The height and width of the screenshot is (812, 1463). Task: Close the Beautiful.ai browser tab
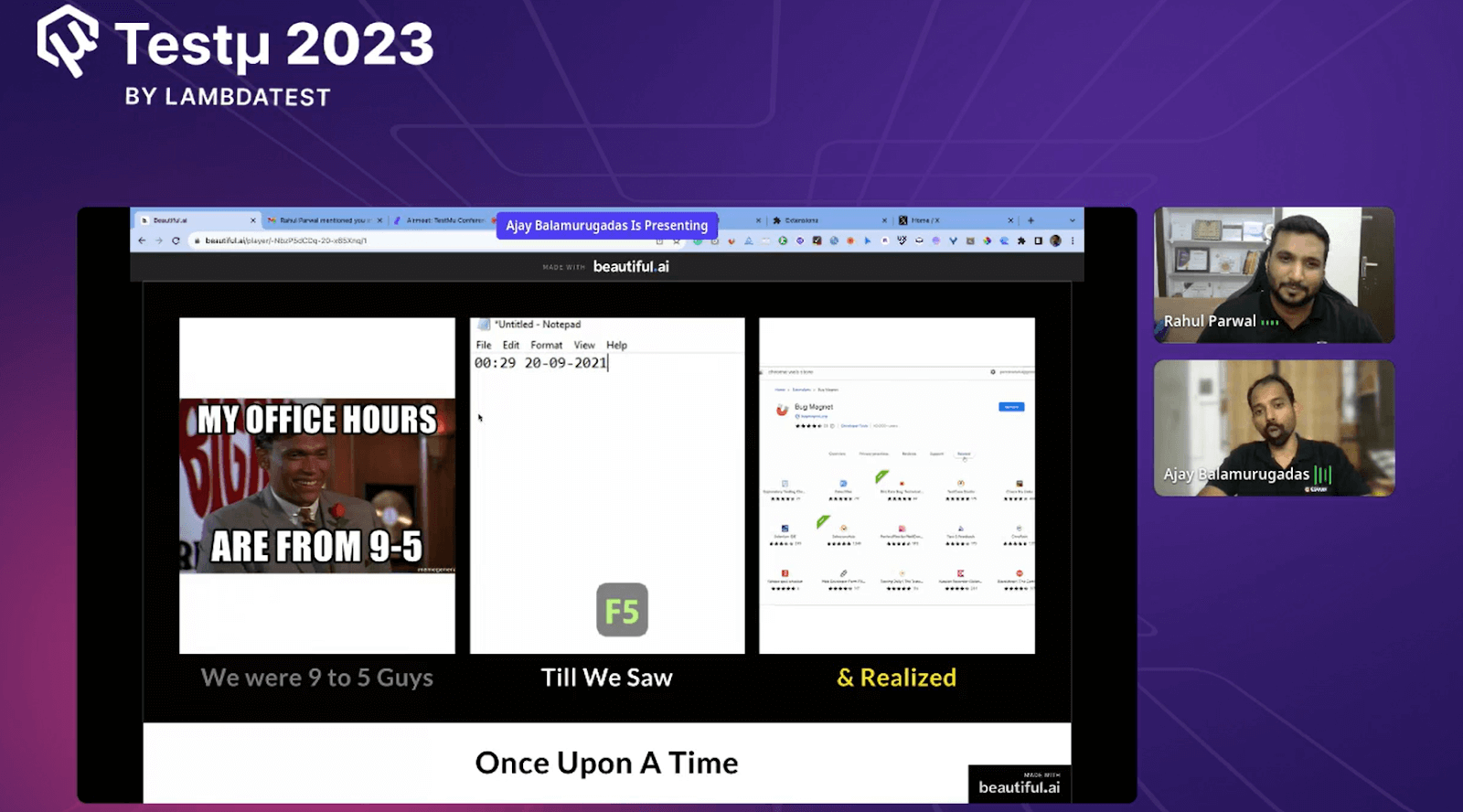pyautogui.click(x=253, y=220)
